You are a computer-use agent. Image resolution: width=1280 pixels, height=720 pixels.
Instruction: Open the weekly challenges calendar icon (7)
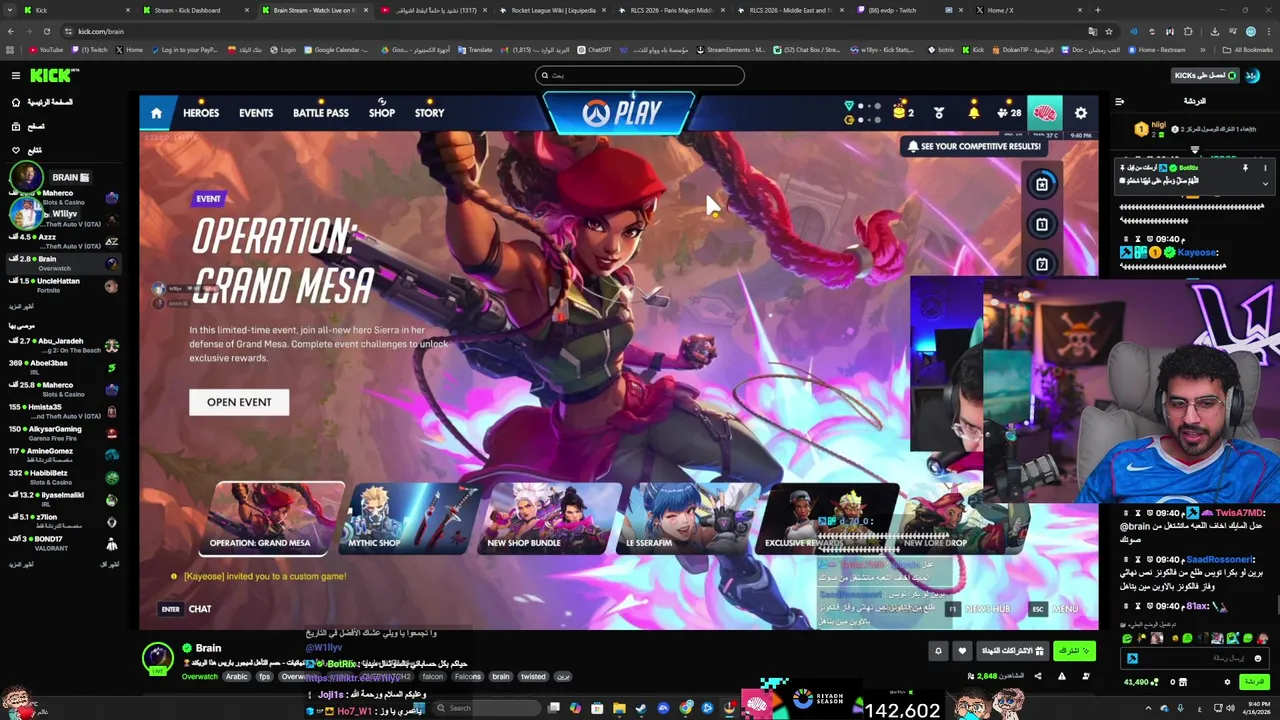tap(1042, 263)
